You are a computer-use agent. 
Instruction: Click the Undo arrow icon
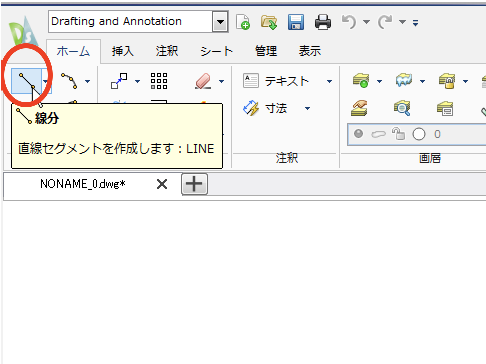[349, 22]
